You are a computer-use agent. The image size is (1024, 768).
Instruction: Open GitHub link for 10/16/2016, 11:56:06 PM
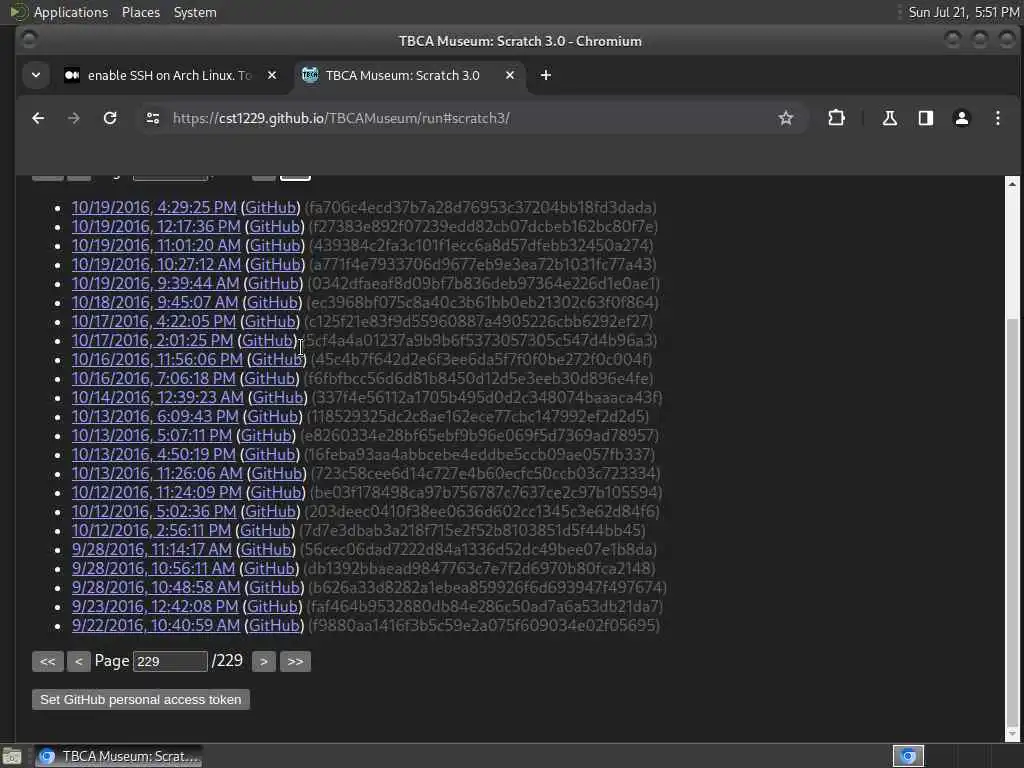click(x=276, y=359)
